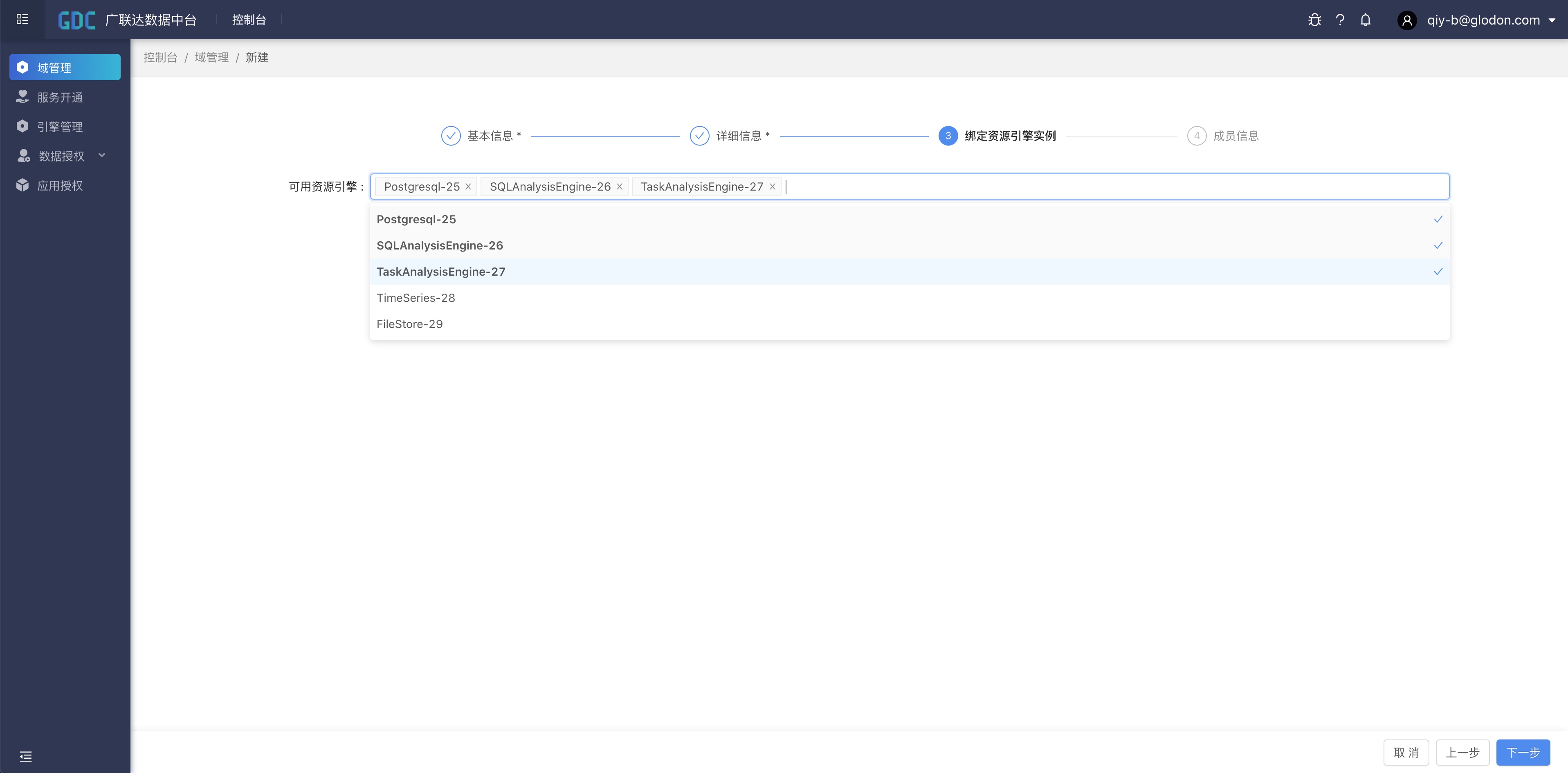The width and height of the screenshot is (1568, 773).
Task: Select FileStore-29 from the dropdown
Action: coord(410,324)
